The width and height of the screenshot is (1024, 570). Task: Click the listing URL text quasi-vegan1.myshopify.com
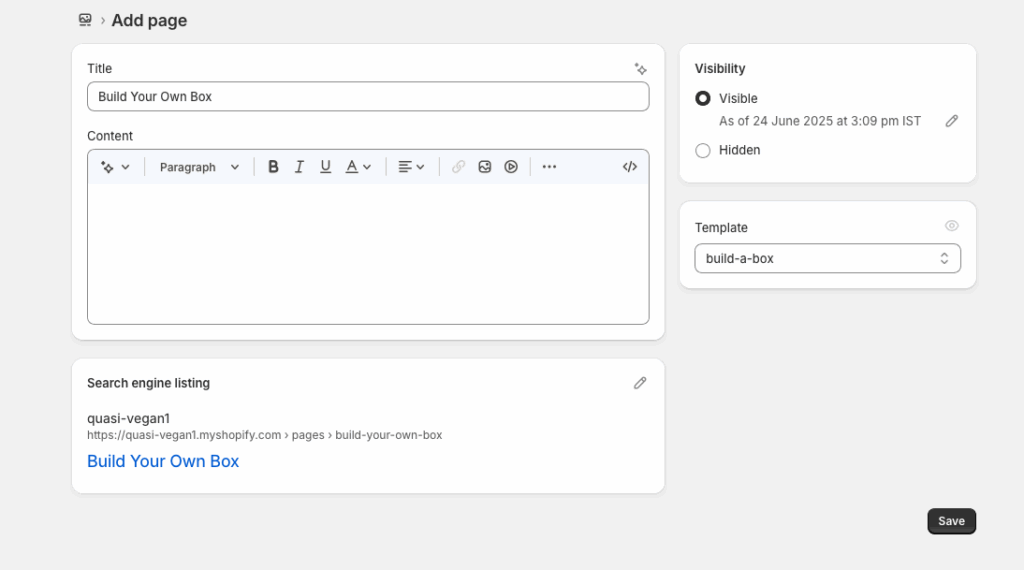coord(184,435)
